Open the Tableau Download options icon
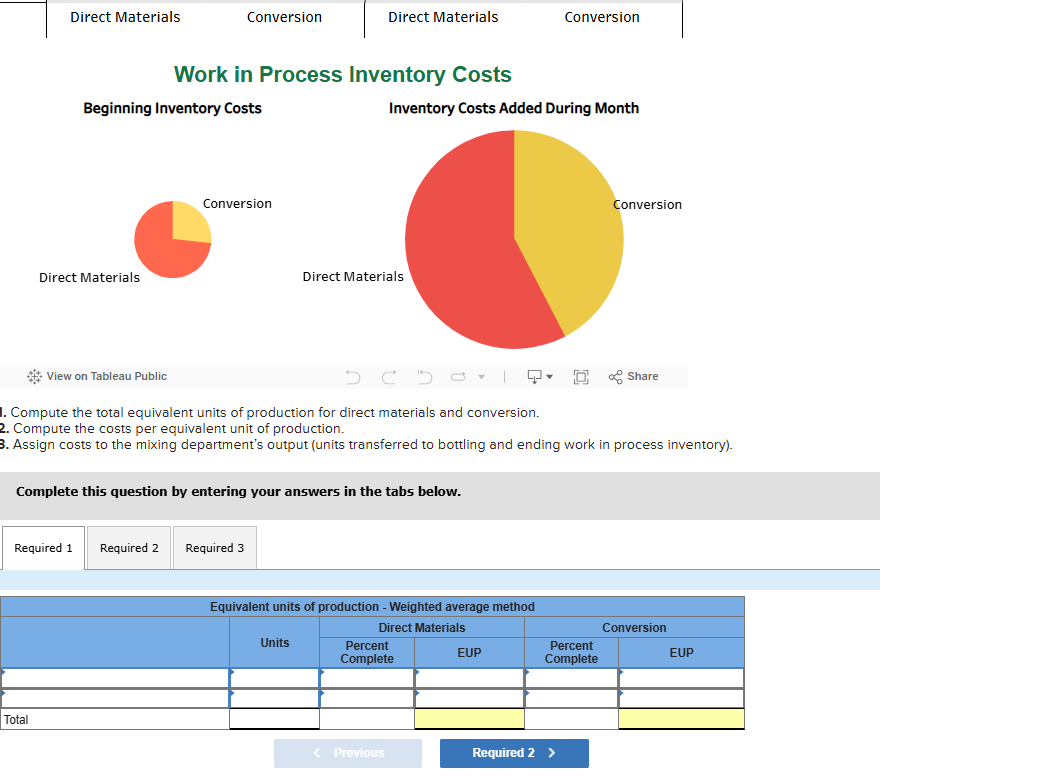The height and width of the screenshot is (778, 1042). point(534,376)
